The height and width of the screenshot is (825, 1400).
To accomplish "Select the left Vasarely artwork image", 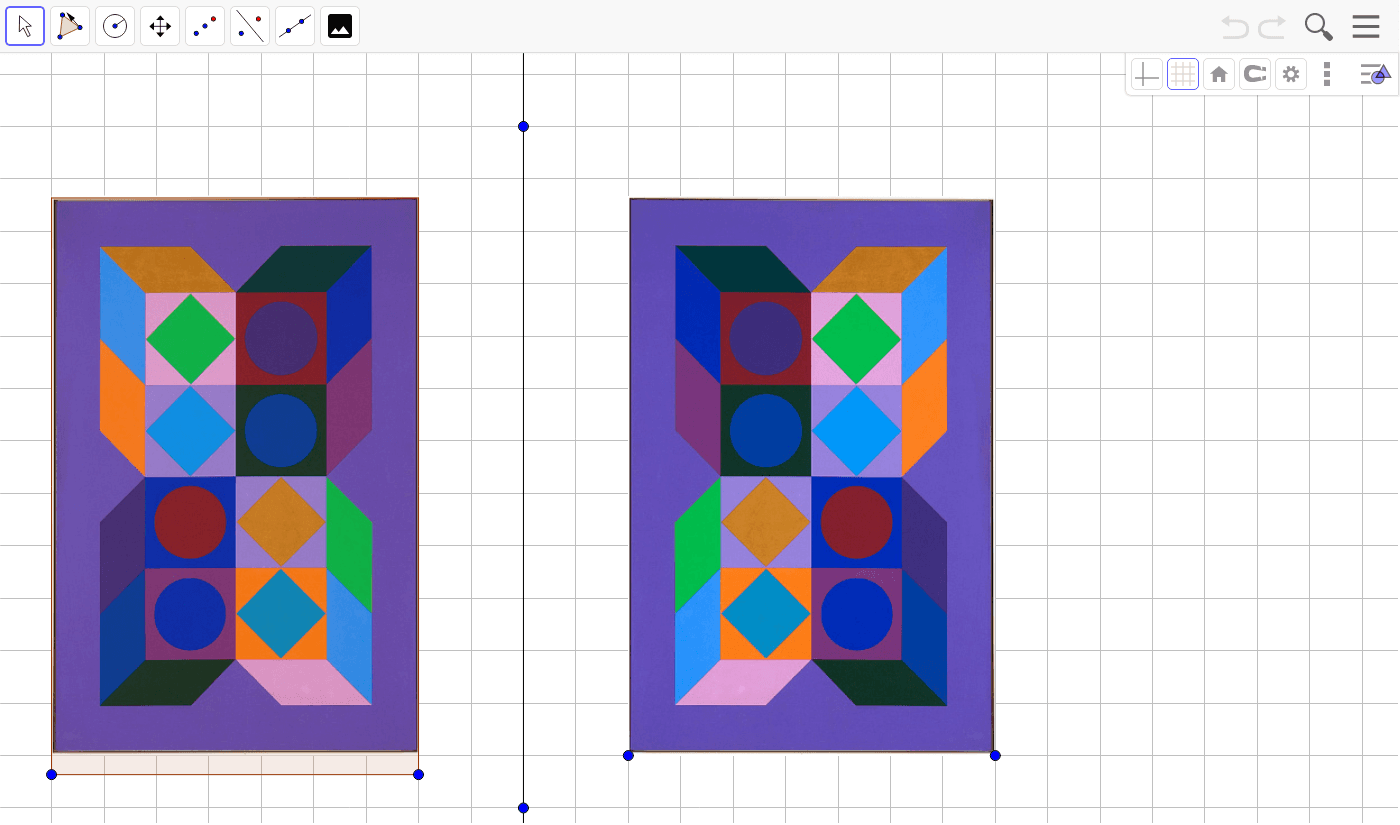I will [235, 475].
